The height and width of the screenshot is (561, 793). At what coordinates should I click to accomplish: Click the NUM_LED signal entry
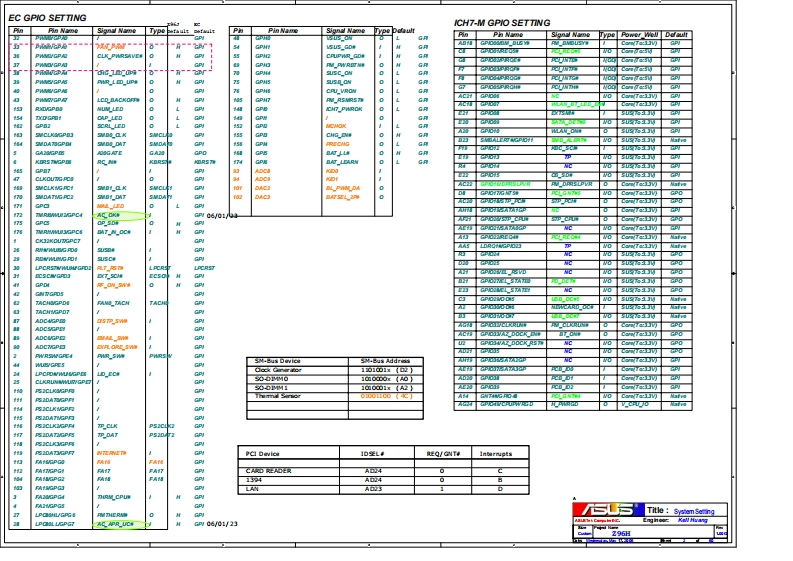point(109,109)
